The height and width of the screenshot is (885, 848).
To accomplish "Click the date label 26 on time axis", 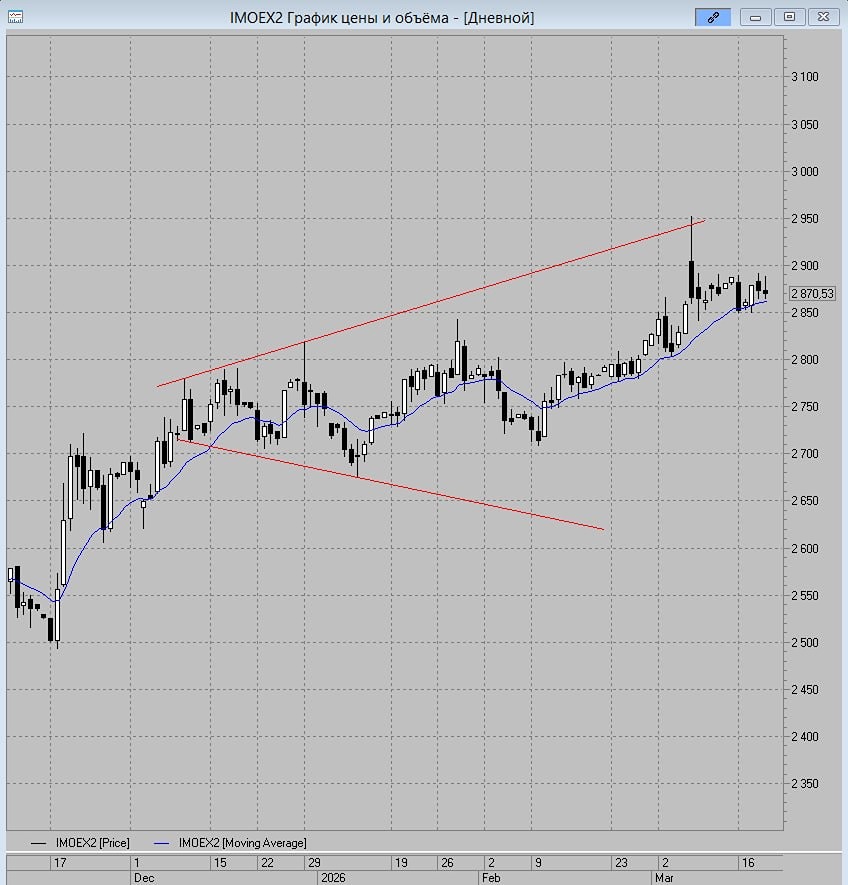I will pos(447,862).
